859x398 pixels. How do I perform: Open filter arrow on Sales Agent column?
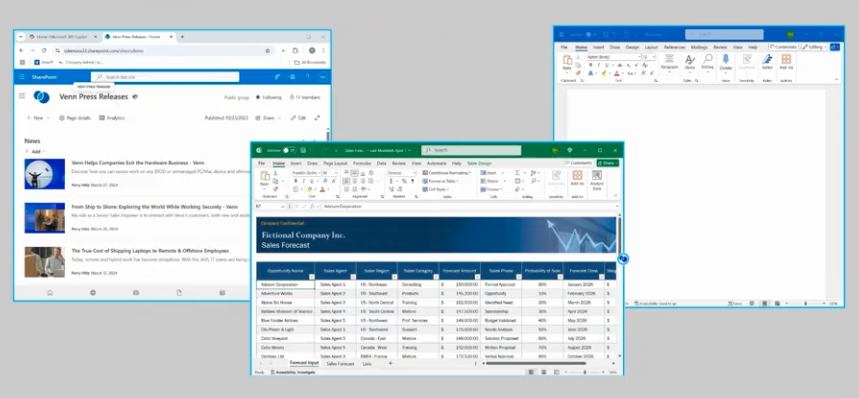[x=353, y=277]
